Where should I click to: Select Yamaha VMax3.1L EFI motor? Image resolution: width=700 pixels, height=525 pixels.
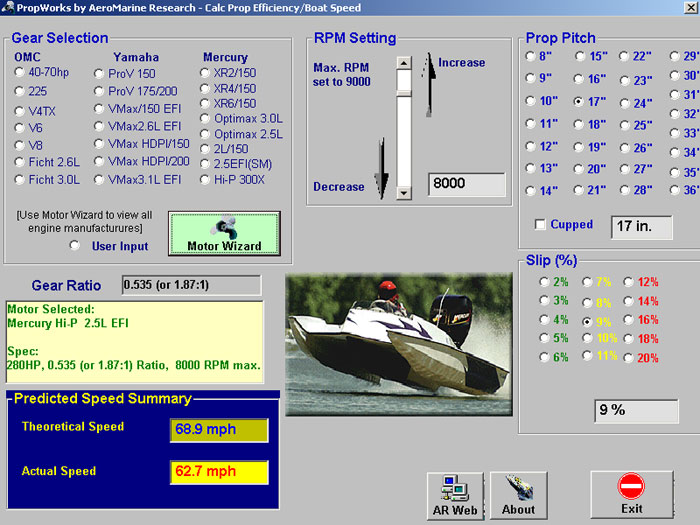(x=99, y=179)
